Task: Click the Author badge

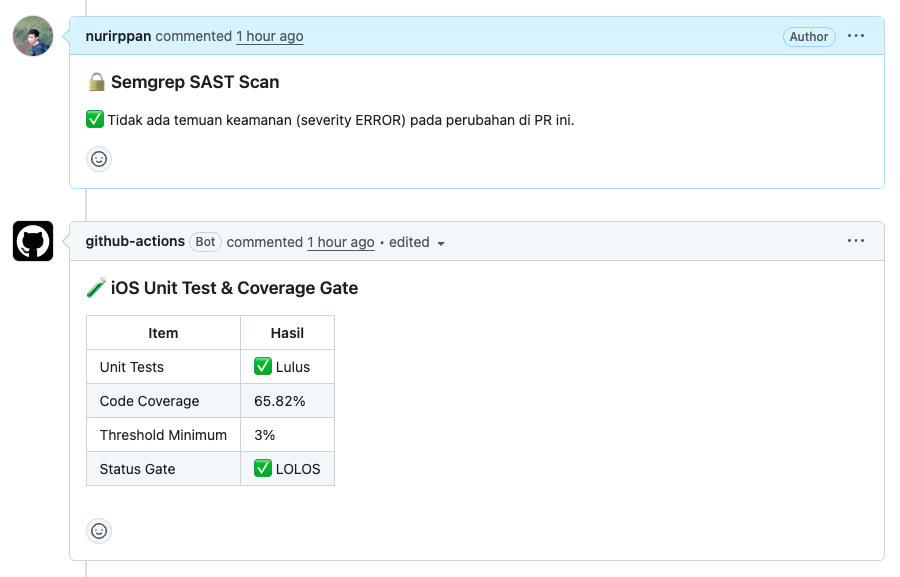Action: (809, 37)
